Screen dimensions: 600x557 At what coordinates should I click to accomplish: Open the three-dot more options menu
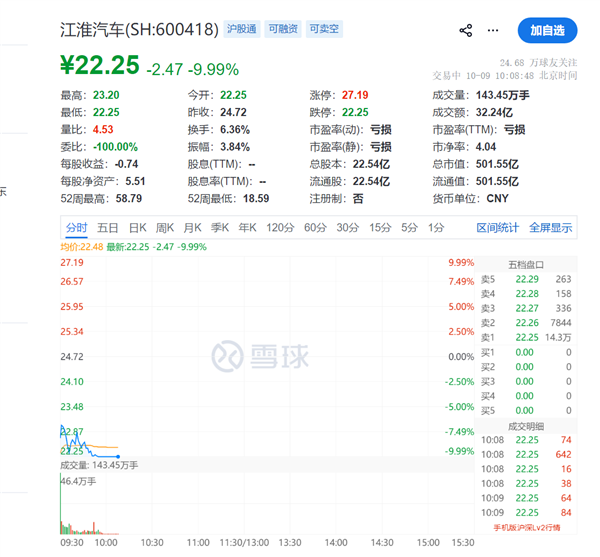pos(493,30)
